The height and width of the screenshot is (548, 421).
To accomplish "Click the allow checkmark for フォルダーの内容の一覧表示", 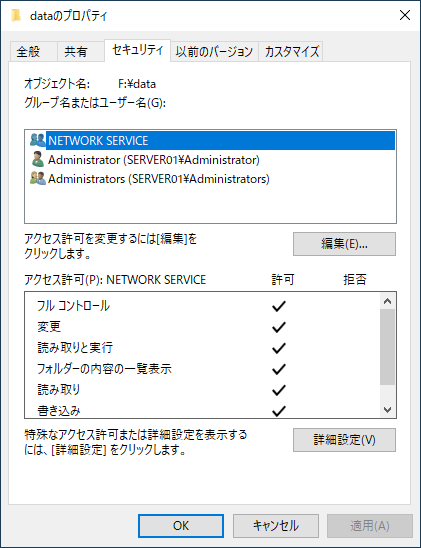I will (x=279, y=369).
